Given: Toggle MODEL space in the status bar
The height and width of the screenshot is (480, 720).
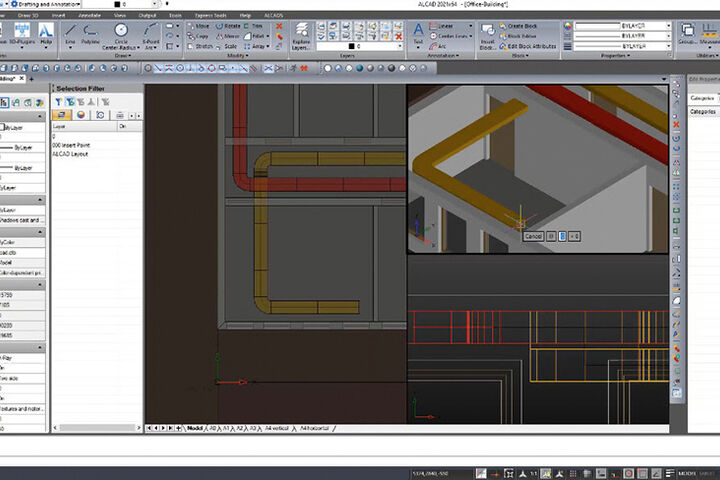Looking at the screenshot, I should (x=687, y=474).
